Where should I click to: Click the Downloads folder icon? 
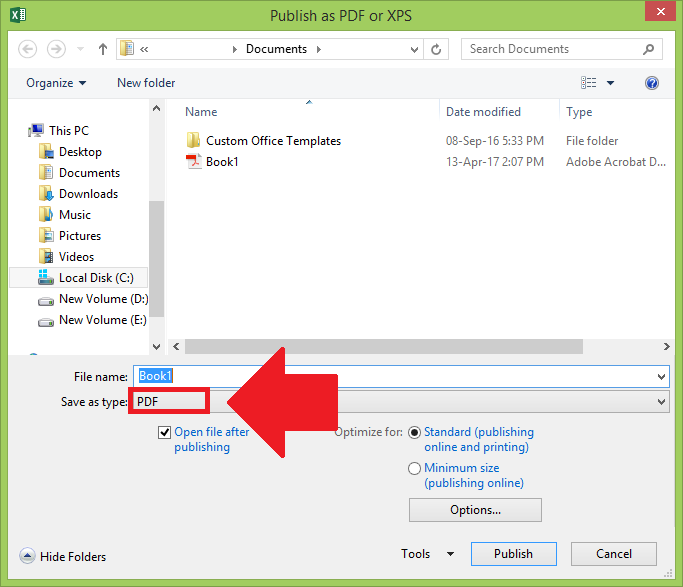[46, 194]
